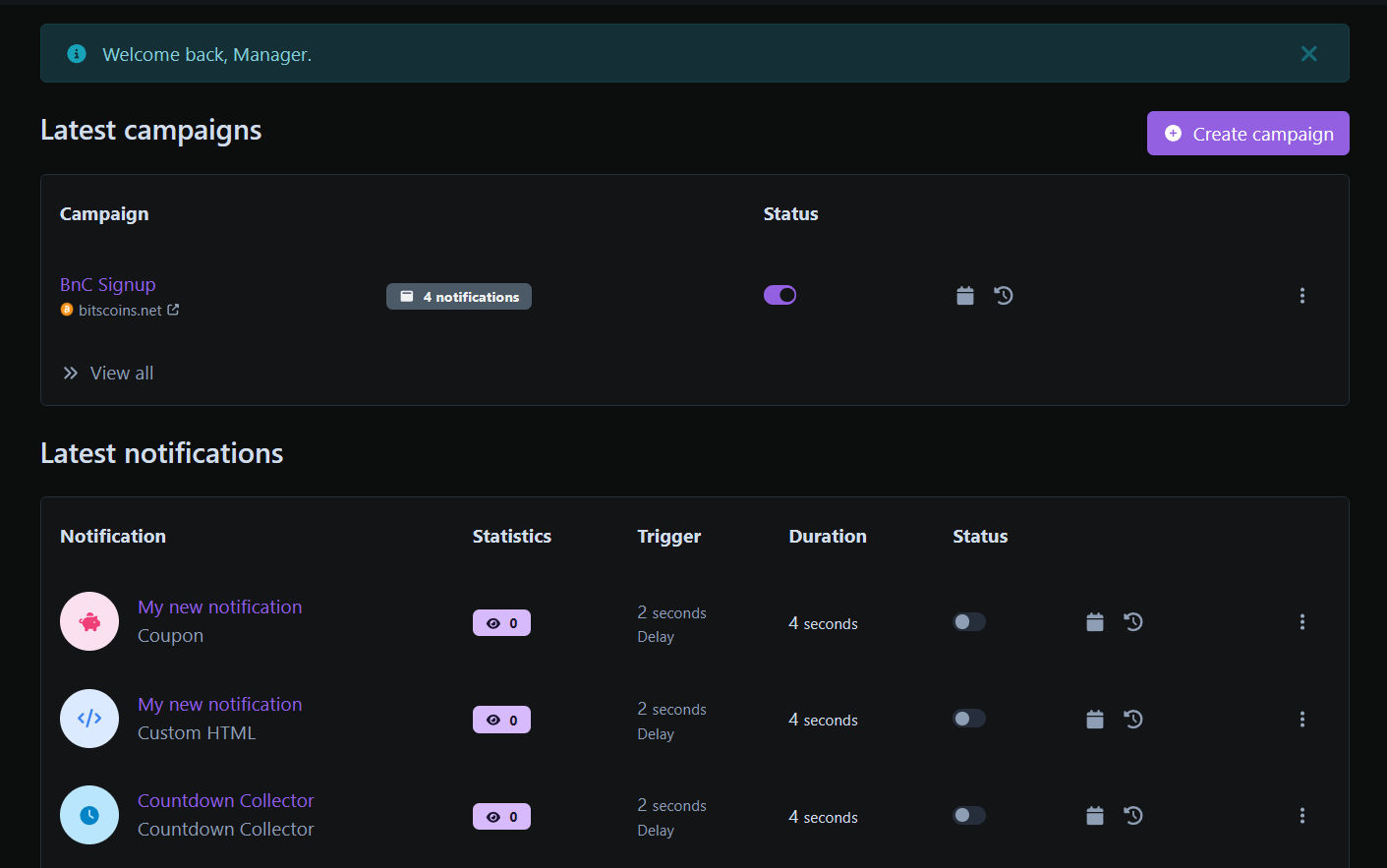1387x868 pixels.
Task: Disable the BnC Signup campaign status toggle
Action: pos(780,294)
